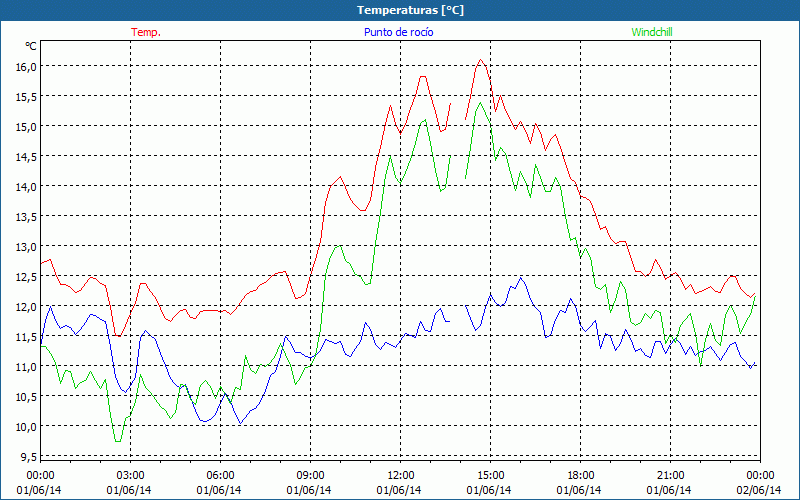Click the 14,5 y-axis value

click(26, 157)
